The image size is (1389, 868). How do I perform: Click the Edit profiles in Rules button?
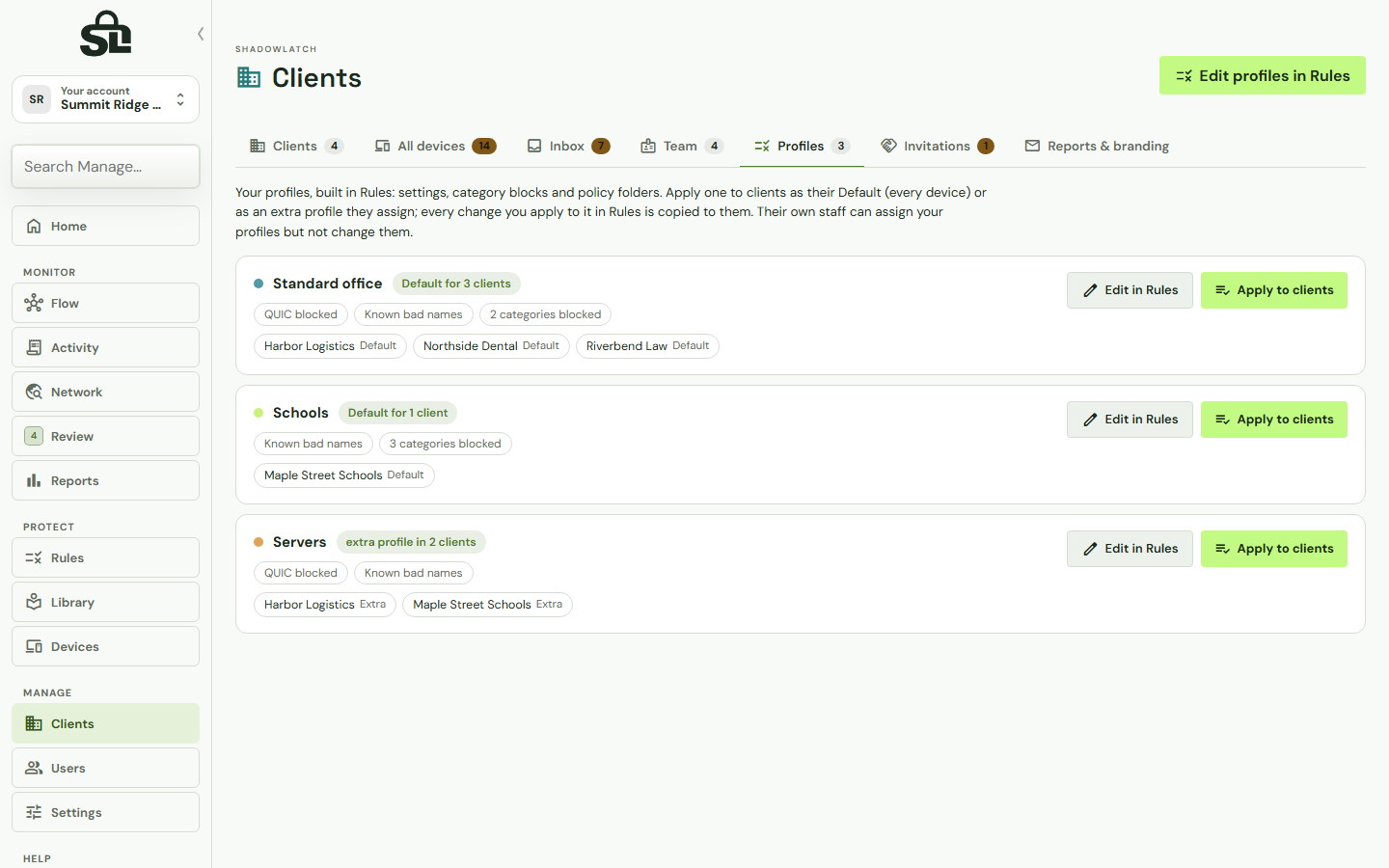click(1262, 75)
